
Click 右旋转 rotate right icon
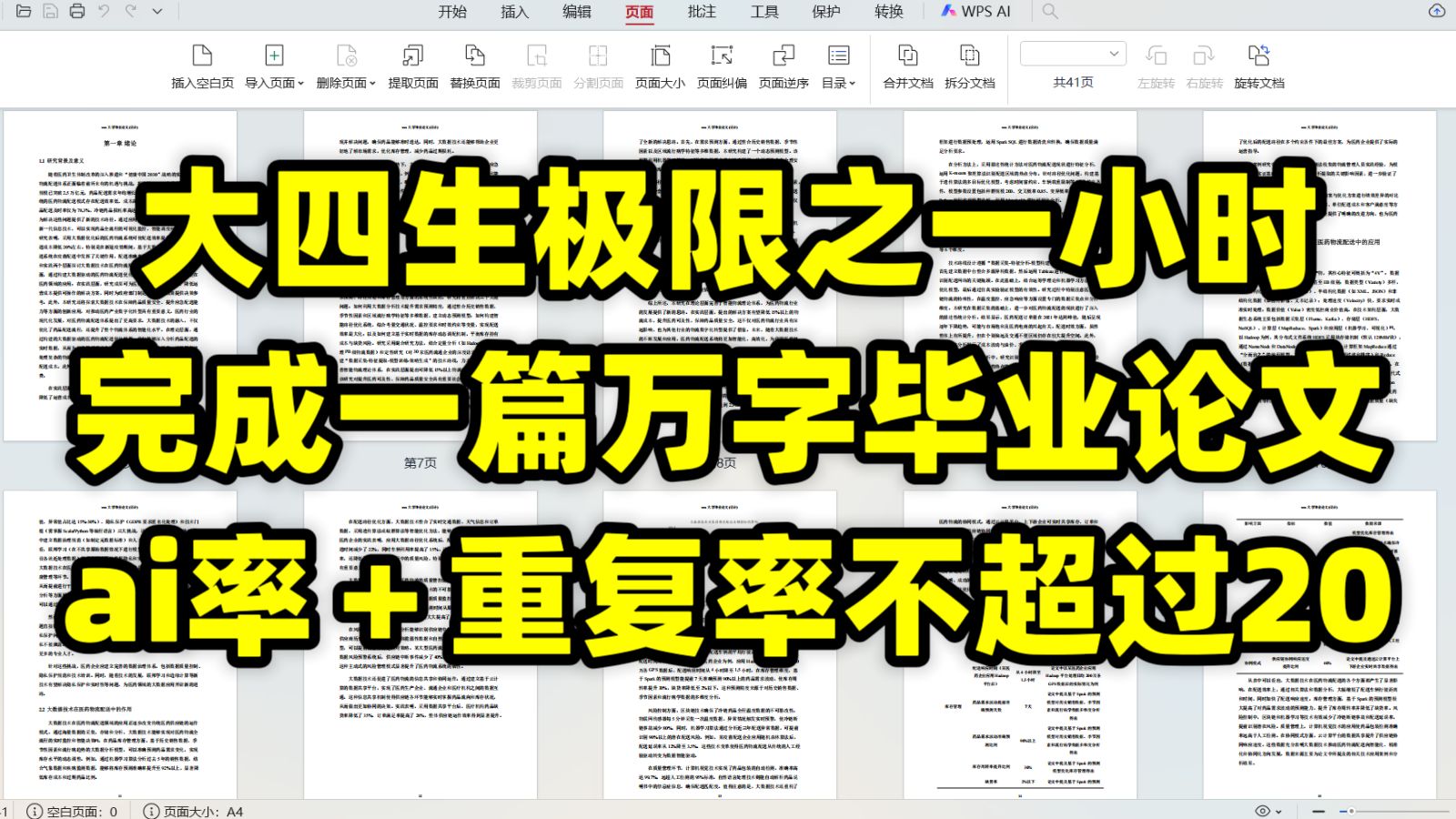point(1204,56)
